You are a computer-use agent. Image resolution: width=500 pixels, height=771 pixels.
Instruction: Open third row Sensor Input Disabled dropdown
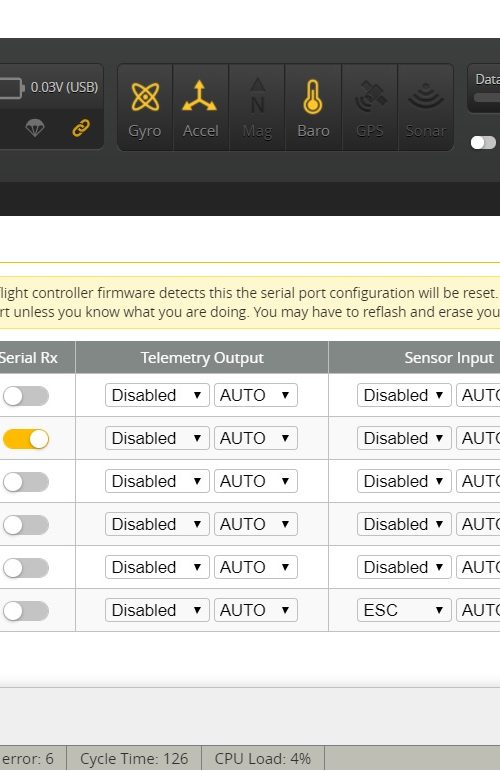click(x=404, y=481)
